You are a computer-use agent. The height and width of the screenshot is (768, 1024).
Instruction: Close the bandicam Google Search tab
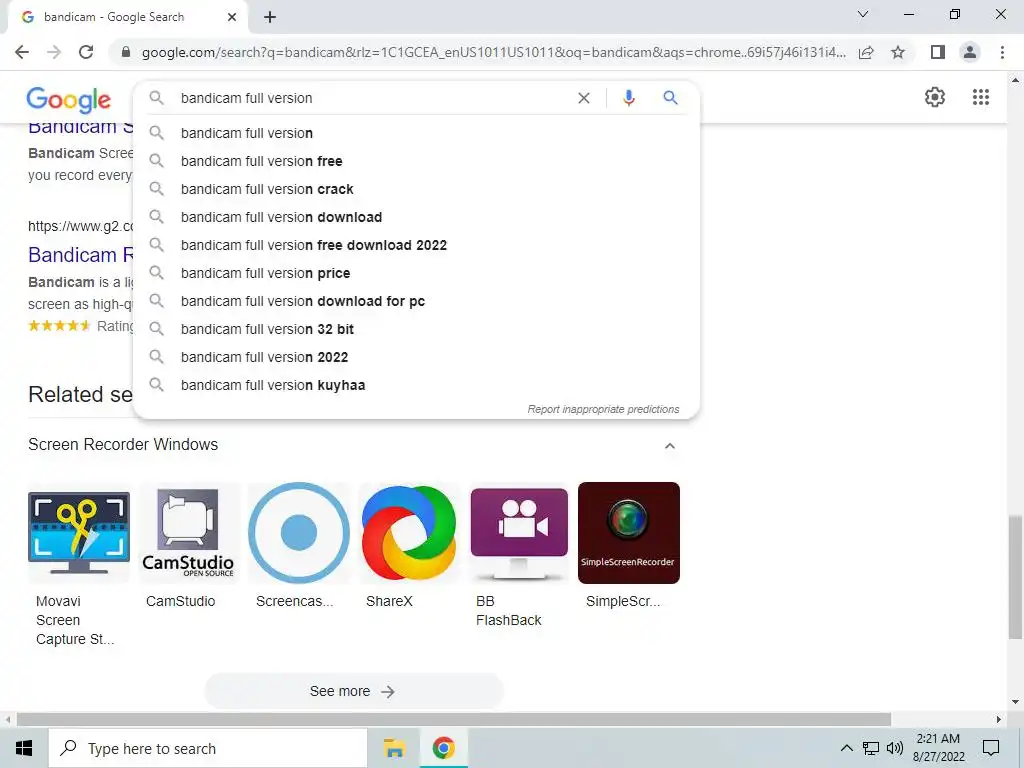pos(232,17)
